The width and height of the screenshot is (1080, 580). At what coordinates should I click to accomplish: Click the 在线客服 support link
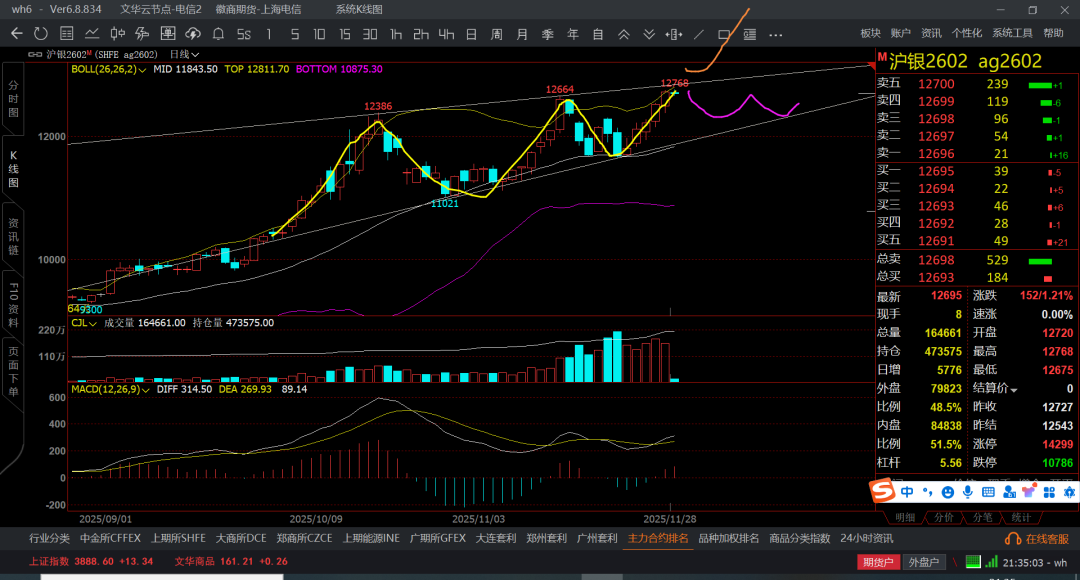tap(1042, 538)
